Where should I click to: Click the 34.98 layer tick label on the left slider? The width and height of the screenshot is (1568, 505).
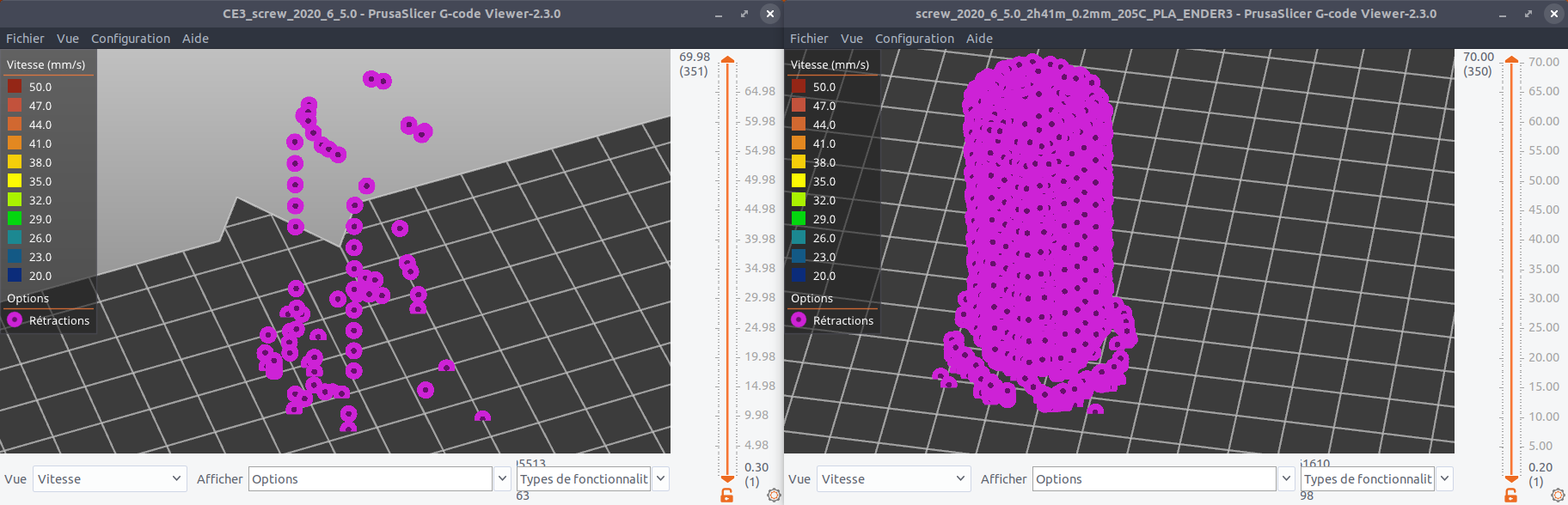[760, 268]
